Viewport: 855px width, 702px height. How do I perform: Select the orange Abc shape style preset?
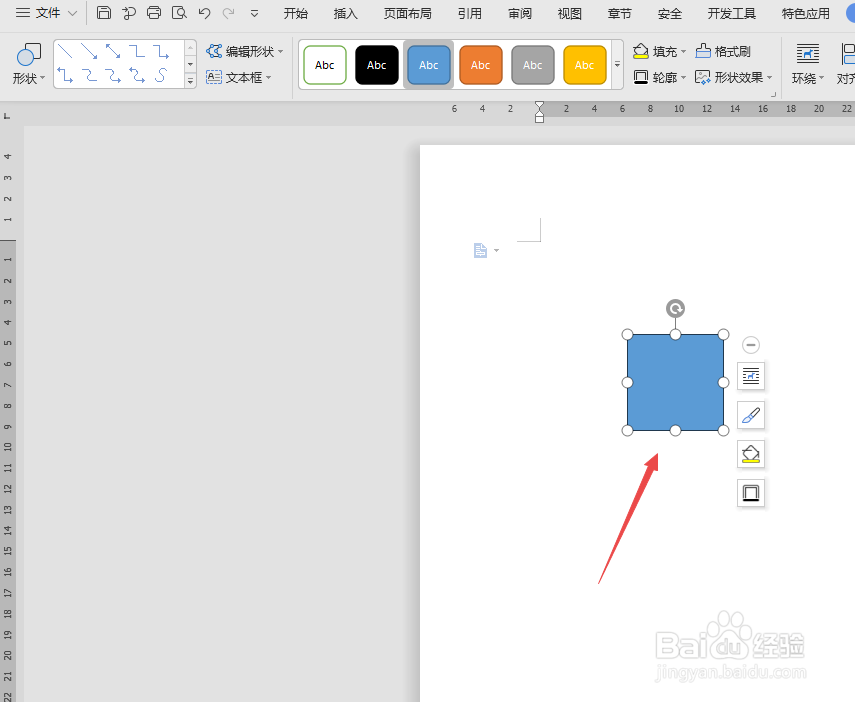(481, 64)
